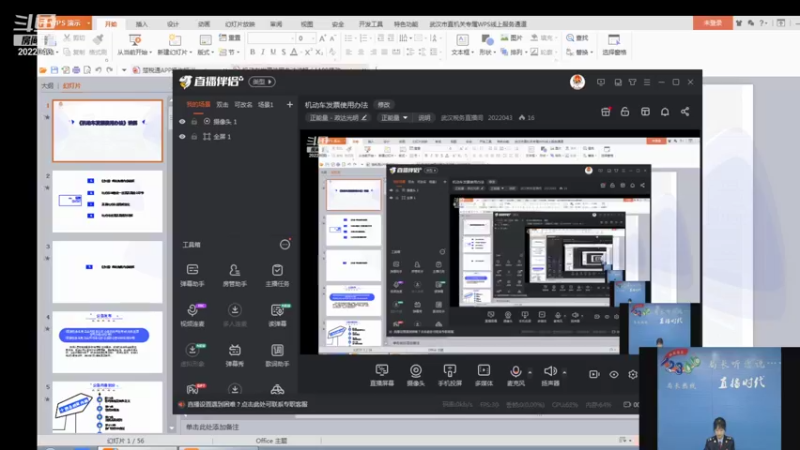Image resolution: width=800 pixels, height=450 pixels.
Task: Click the notes field 单击此处添加备注
Action: click(212, 427)
